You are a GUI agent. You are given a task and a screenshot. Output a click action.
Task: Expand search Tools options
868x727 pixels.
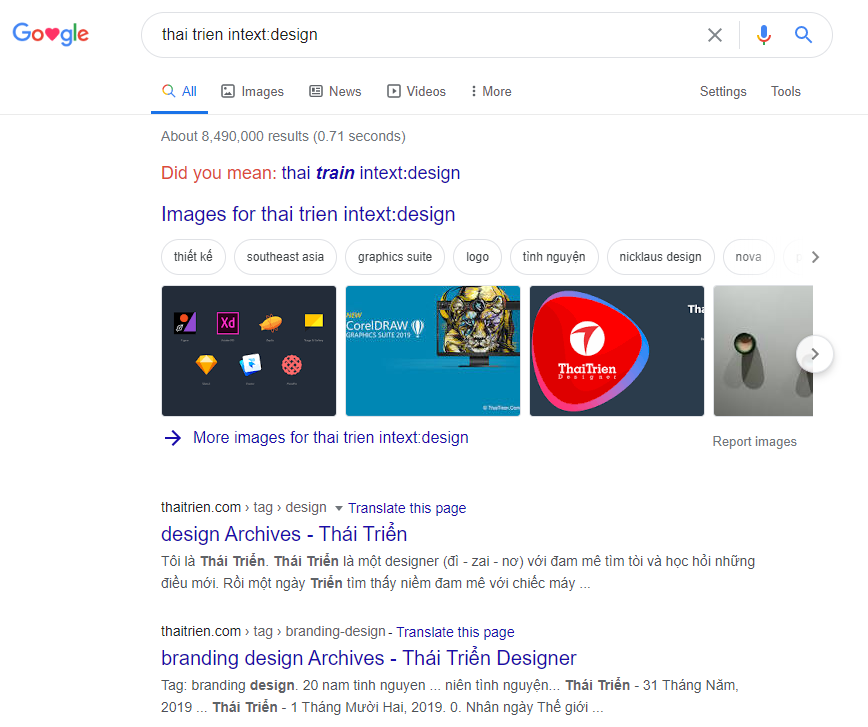[x=786, y=91]
